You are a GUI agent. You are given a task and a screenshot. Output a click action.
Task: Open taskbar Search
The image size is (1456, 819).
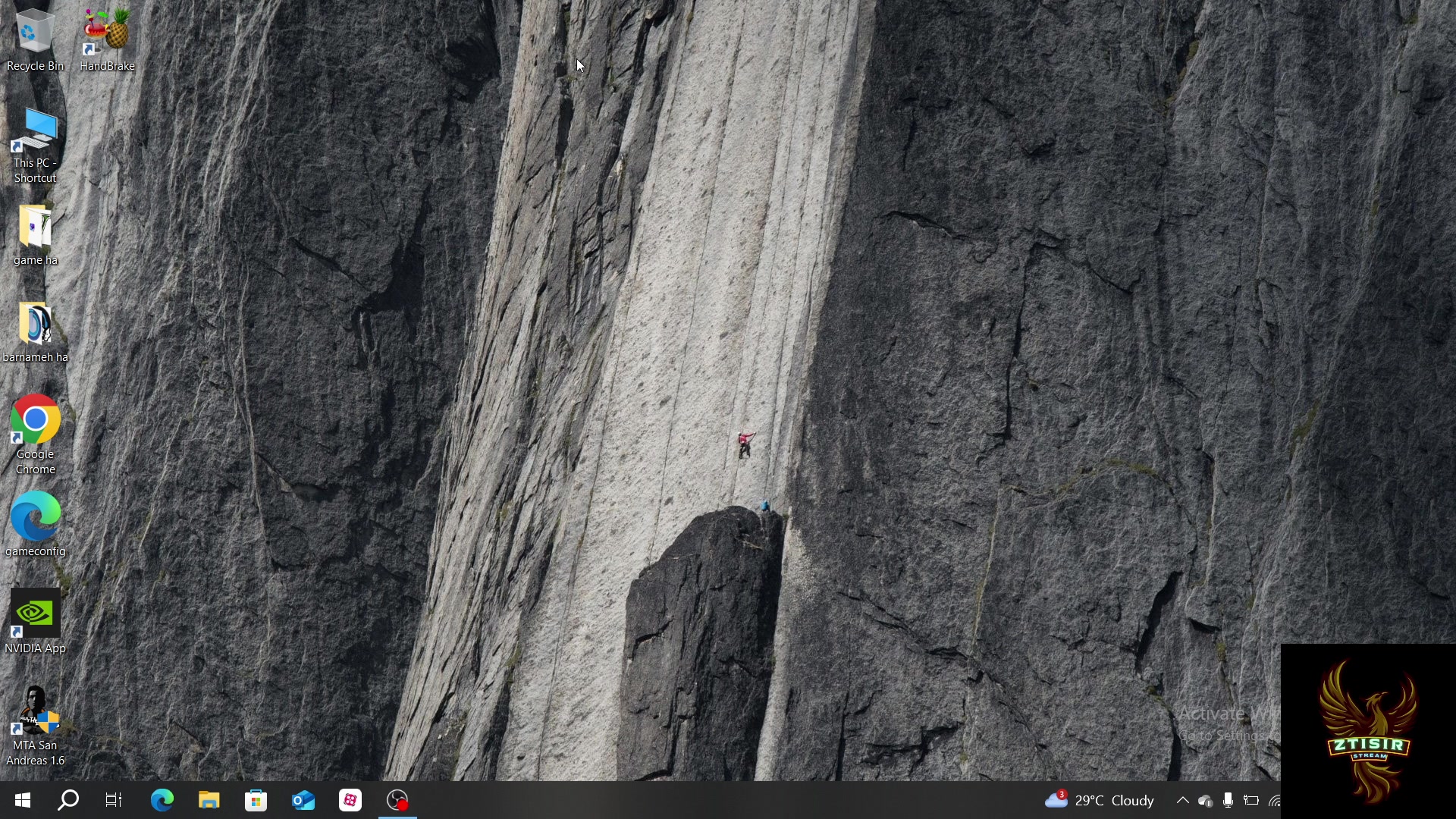(68, 800)
